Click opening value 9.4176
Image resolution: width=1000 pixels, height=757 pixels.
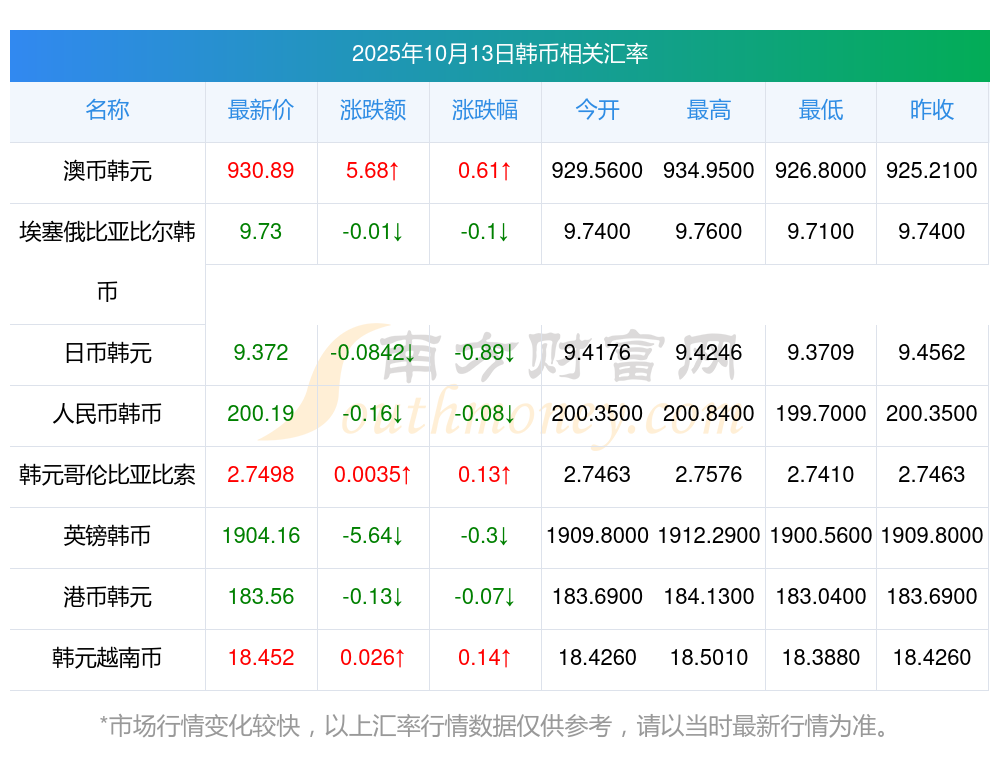click(597, 353)
